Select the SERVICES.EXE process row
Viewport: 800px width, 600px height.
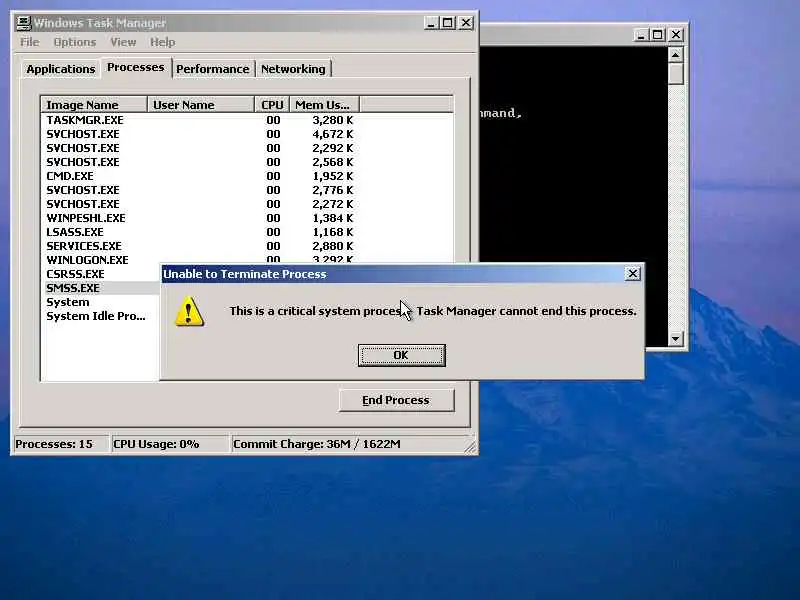tap(246, 246)
